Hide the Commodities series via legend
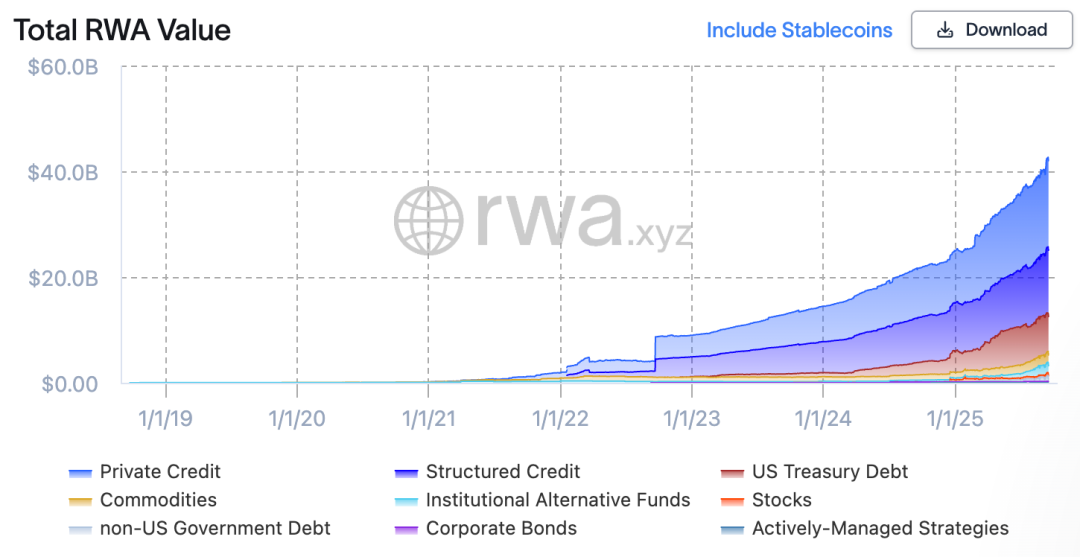1080x557 pixels. point(158,500)
